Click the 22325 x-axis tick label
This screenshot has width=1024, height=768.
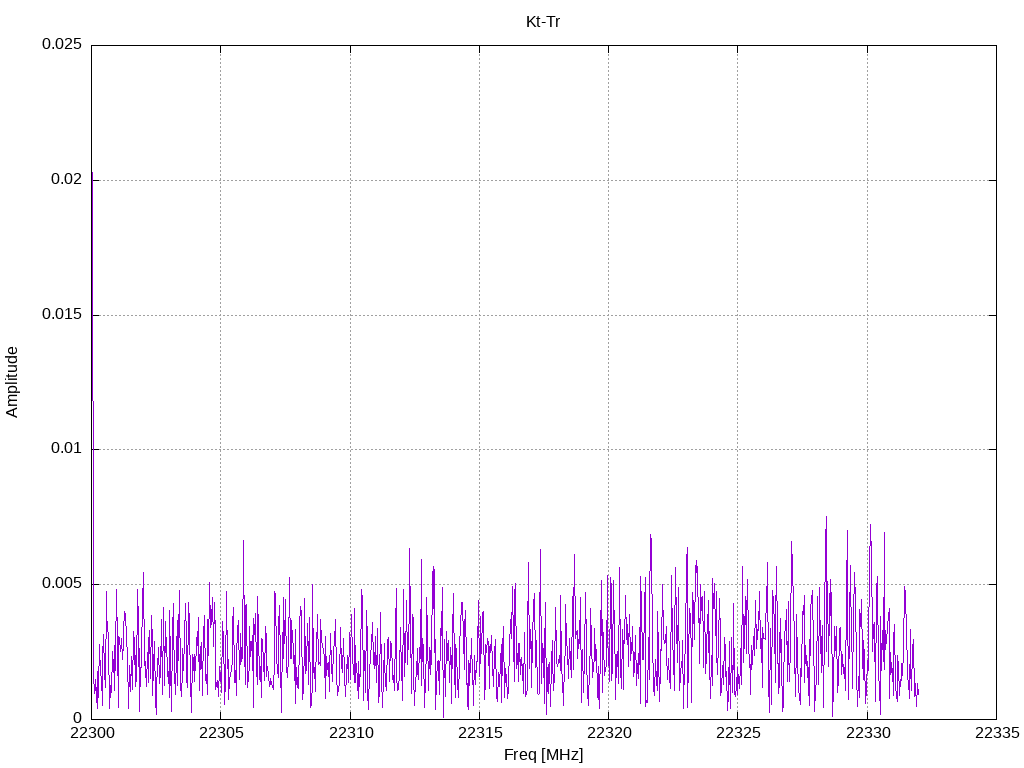[x=737, y=733]
